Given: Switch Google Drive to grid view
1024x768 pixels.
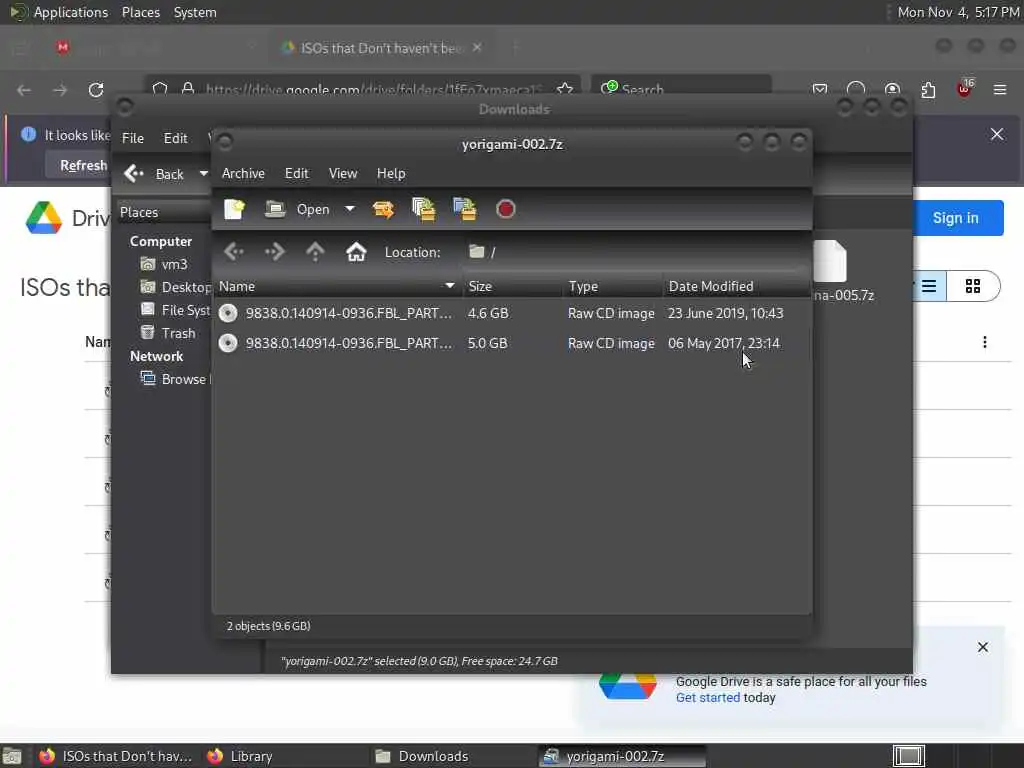Looking at the screenshot, I should pyautogui.click(x=973, y=286).
